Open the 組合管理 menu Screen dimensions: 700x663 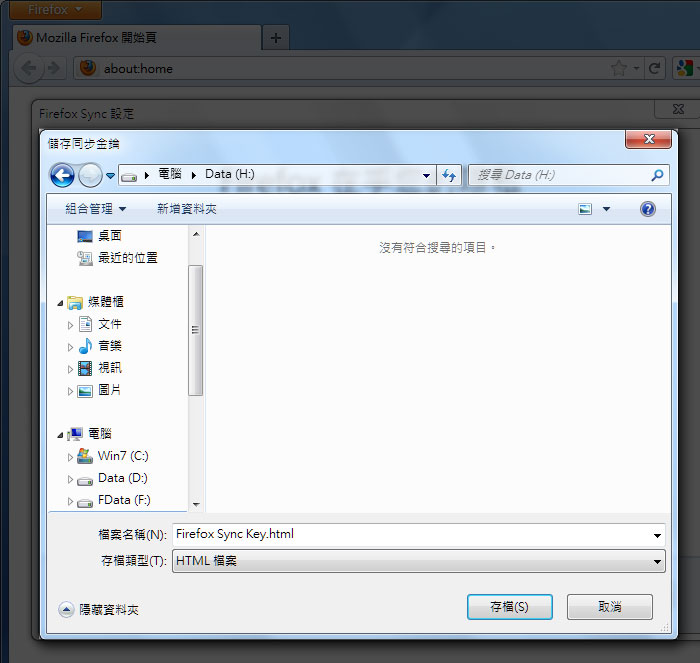[x=96, y=209]
